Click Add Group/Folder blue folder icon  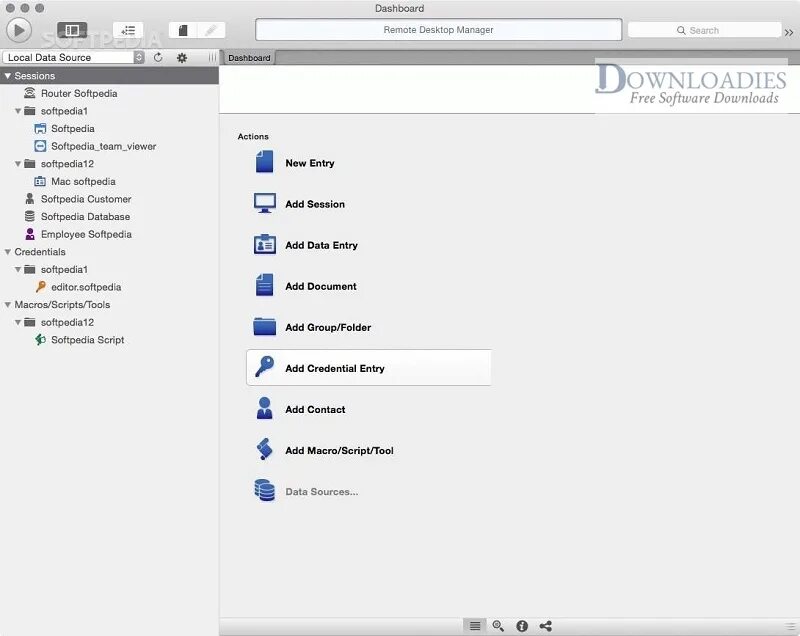265,326
